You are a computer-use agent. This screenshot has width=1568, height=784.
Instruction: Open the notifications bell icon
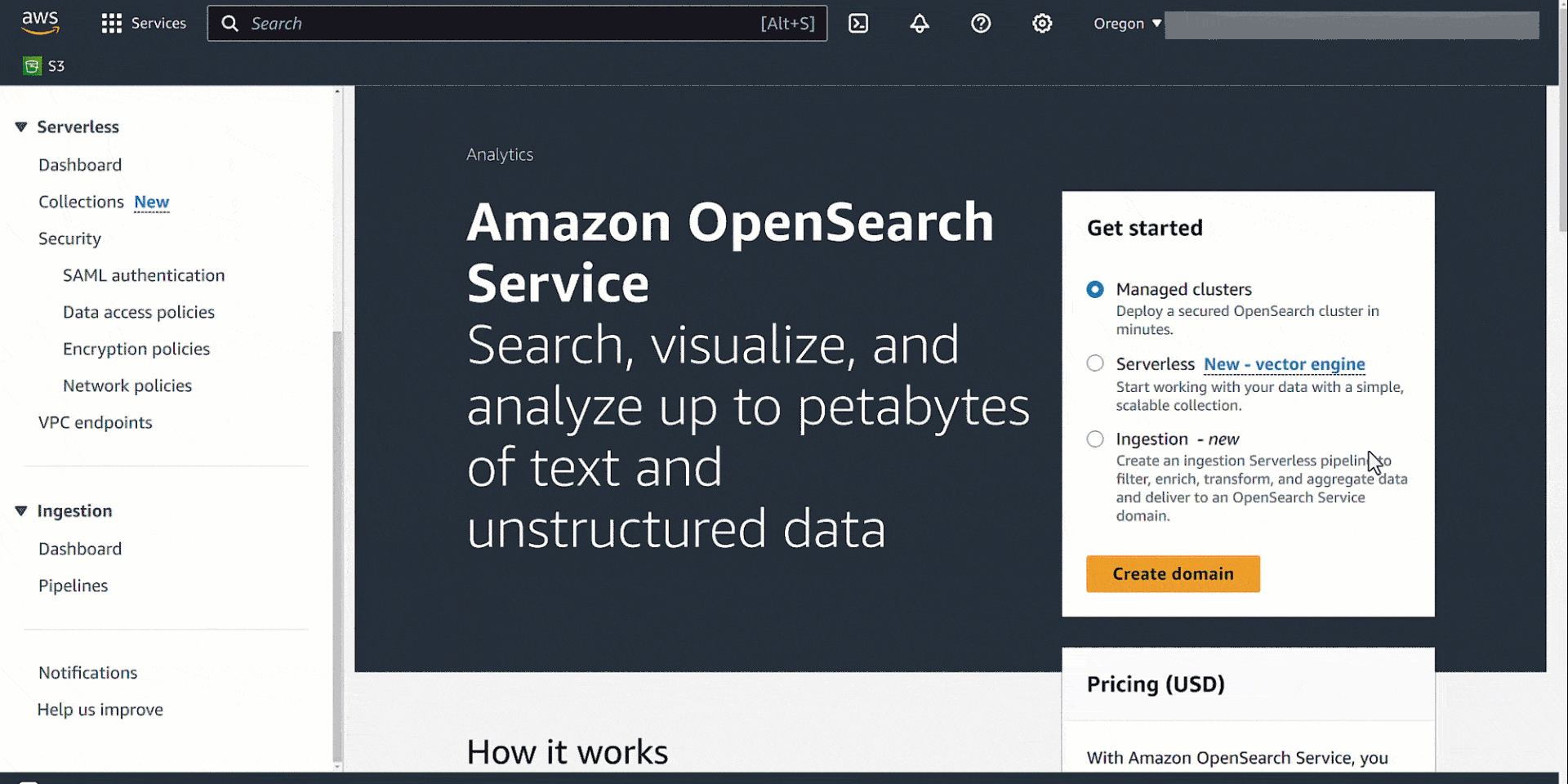[920, 24]
